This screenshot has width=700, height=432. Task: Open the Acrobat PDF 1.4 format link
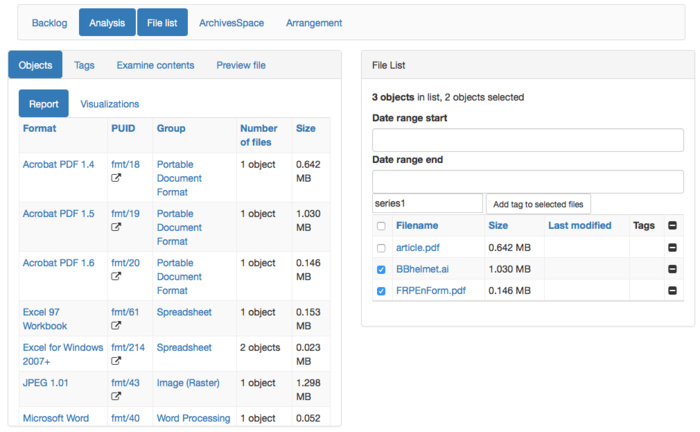(58, 164)
